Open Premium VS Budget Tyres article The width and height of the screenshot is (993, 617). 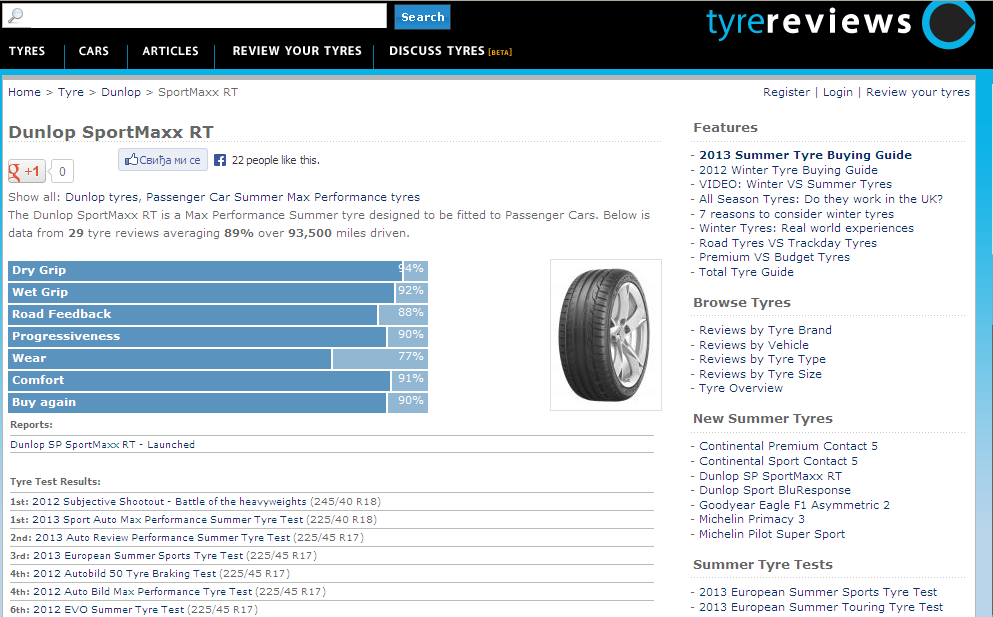pyautogui.click(x=775, y=257)
